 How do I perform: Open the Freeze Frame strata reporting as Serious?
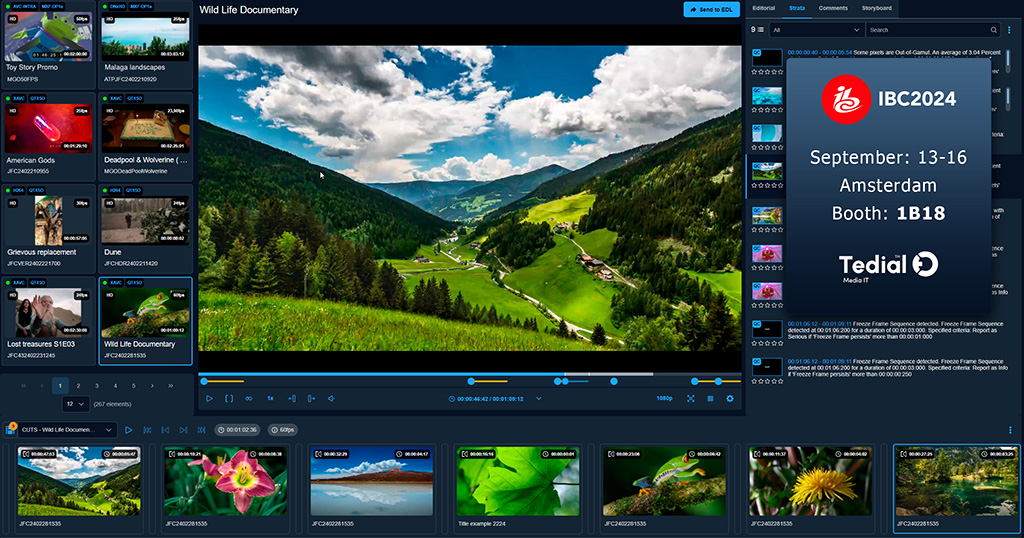895,330
